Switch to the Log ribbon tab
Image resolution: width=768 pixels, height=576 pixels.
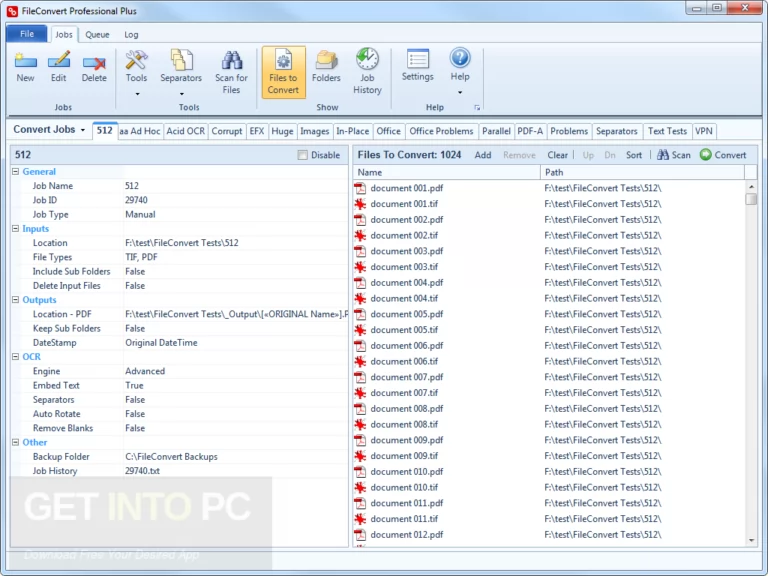(x=131, y=34)
